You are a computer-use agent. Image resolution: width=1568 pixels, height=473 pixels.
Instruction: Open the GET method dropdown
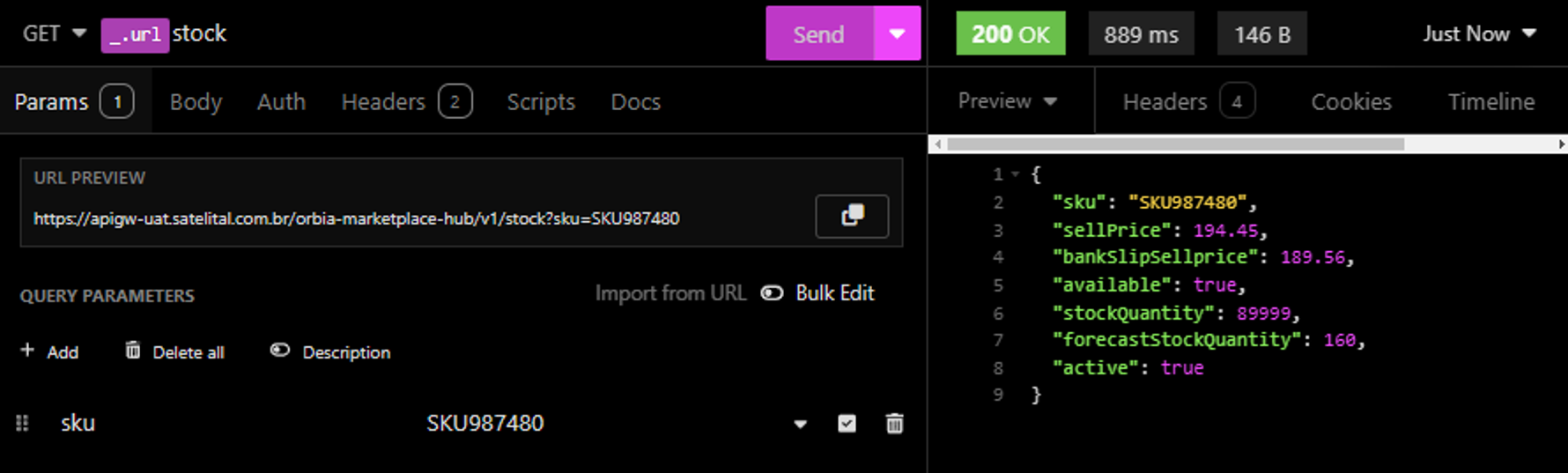point(54,33)
